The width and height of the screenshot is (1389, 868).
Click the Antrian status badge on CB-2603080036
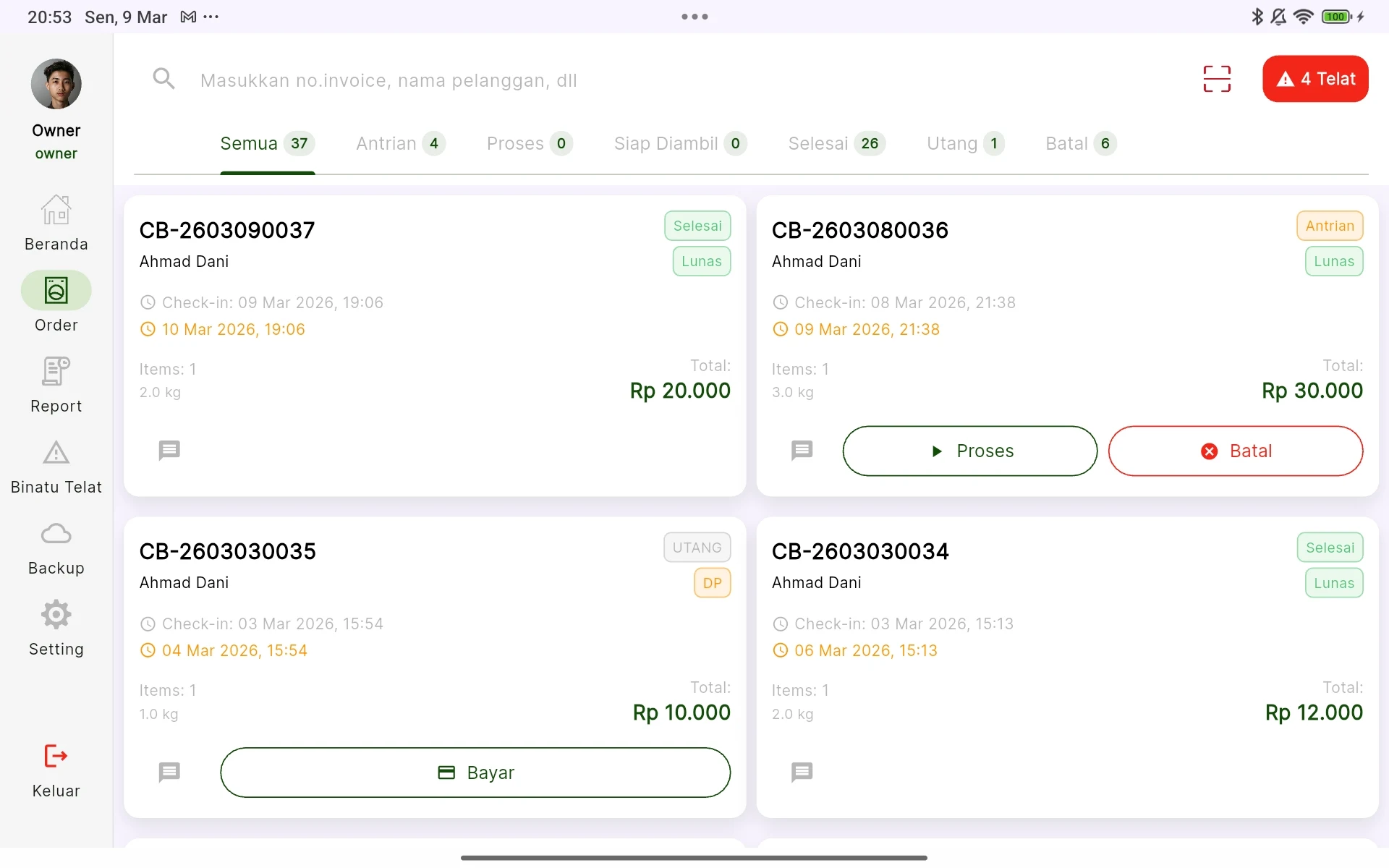tap(1330, 226)
